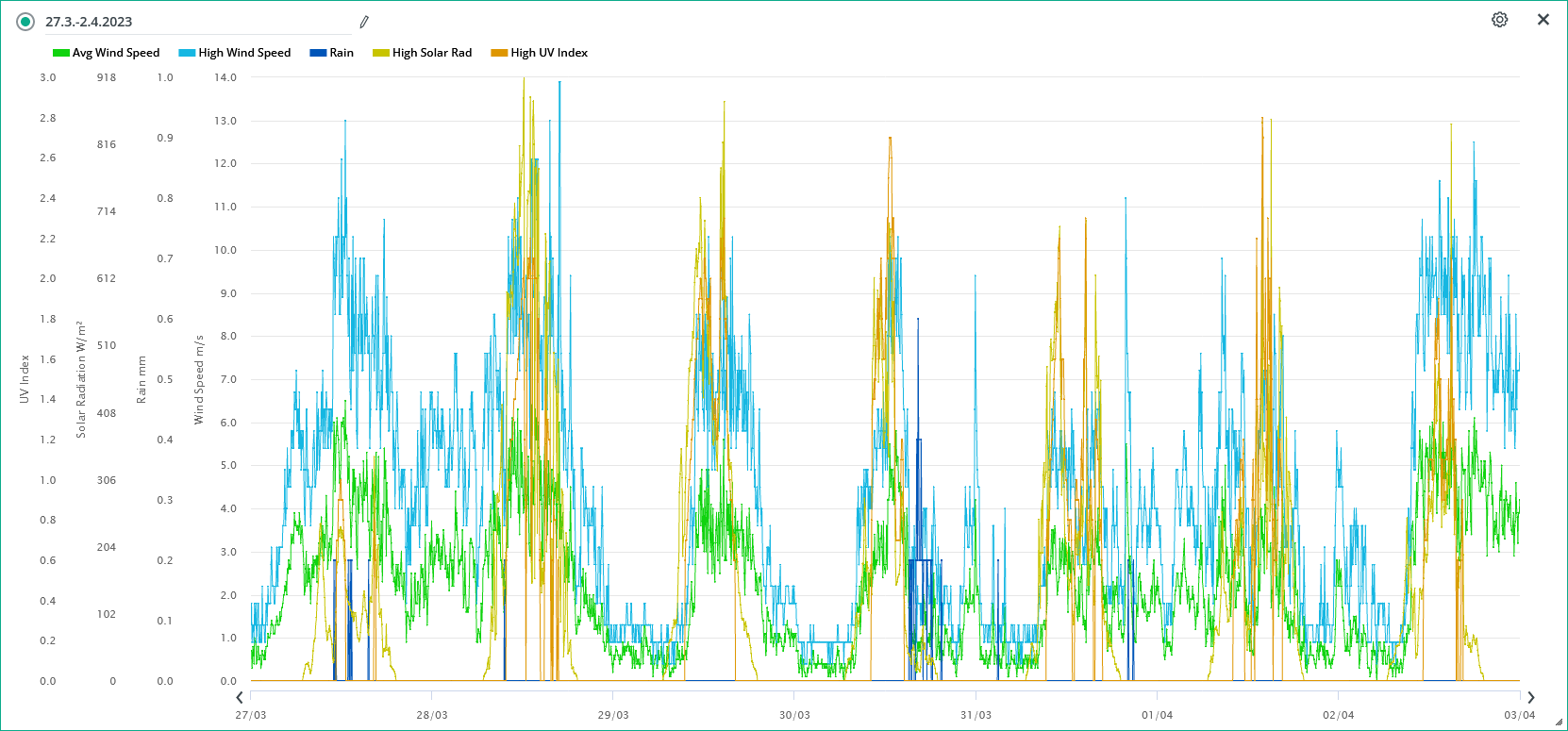Click the Solar Radiation W/m² axis title
Image resolution: width=1568 pixels, height=731 pixels.
pyautogui.click(x=81, y=379)
